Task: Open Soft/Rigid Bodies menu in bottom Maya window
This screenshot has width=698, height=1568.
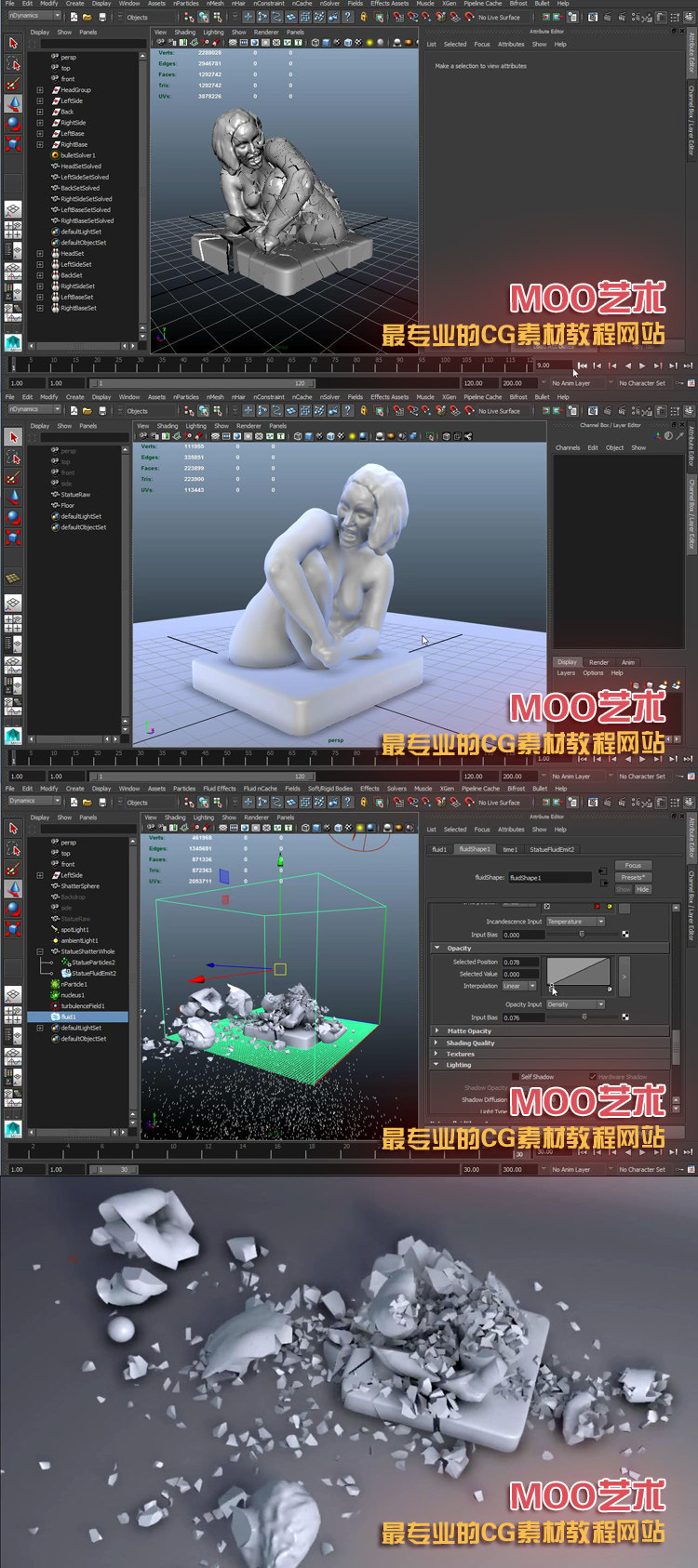Action: (x=330, y=789)
